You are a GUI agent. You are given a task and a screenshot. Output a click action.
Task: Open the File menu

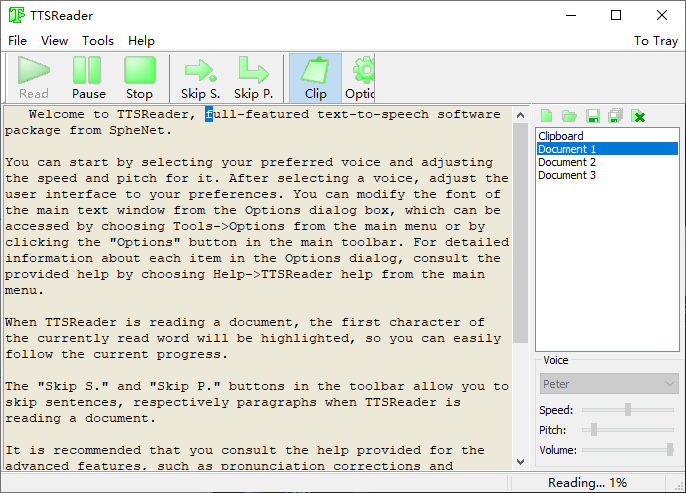pos(18,41)
